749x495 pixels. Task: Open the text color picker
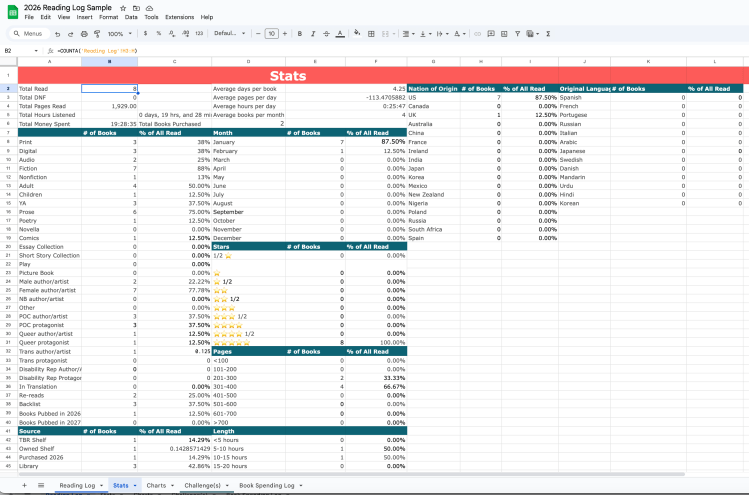point(341,33)
